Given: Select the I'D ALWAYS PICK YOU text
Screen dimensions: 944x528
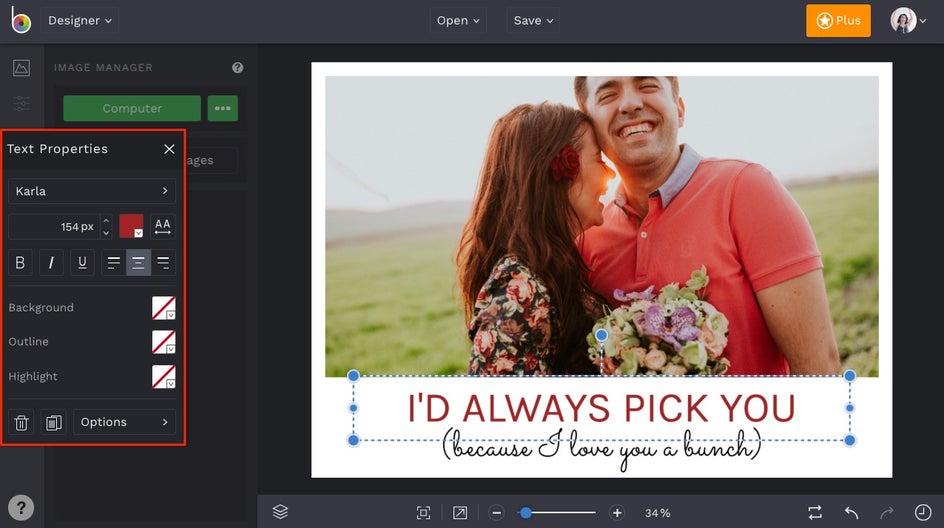Looking at the screenshot, I should (601, 409).
